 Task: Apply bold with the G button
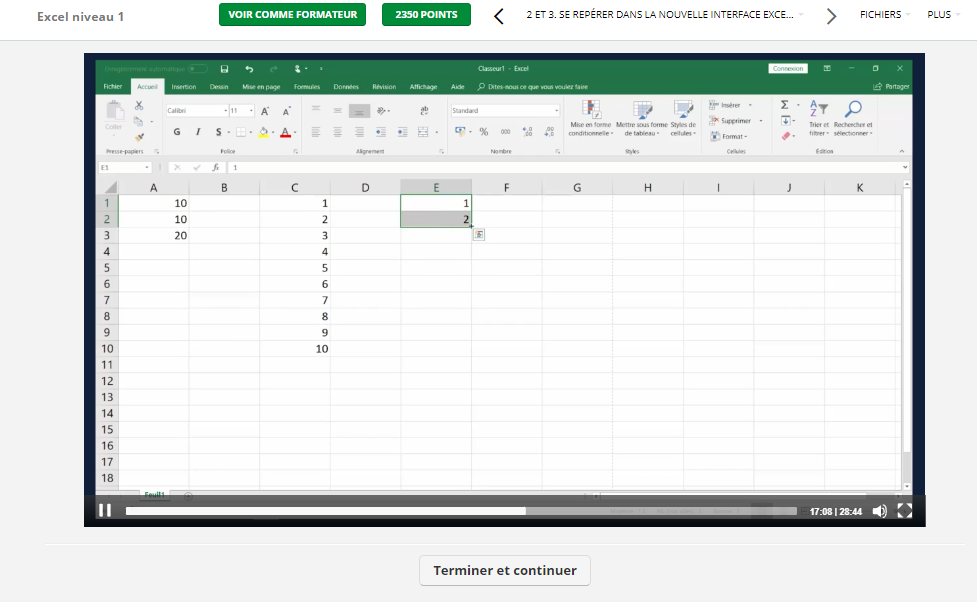tap(177, 131)
